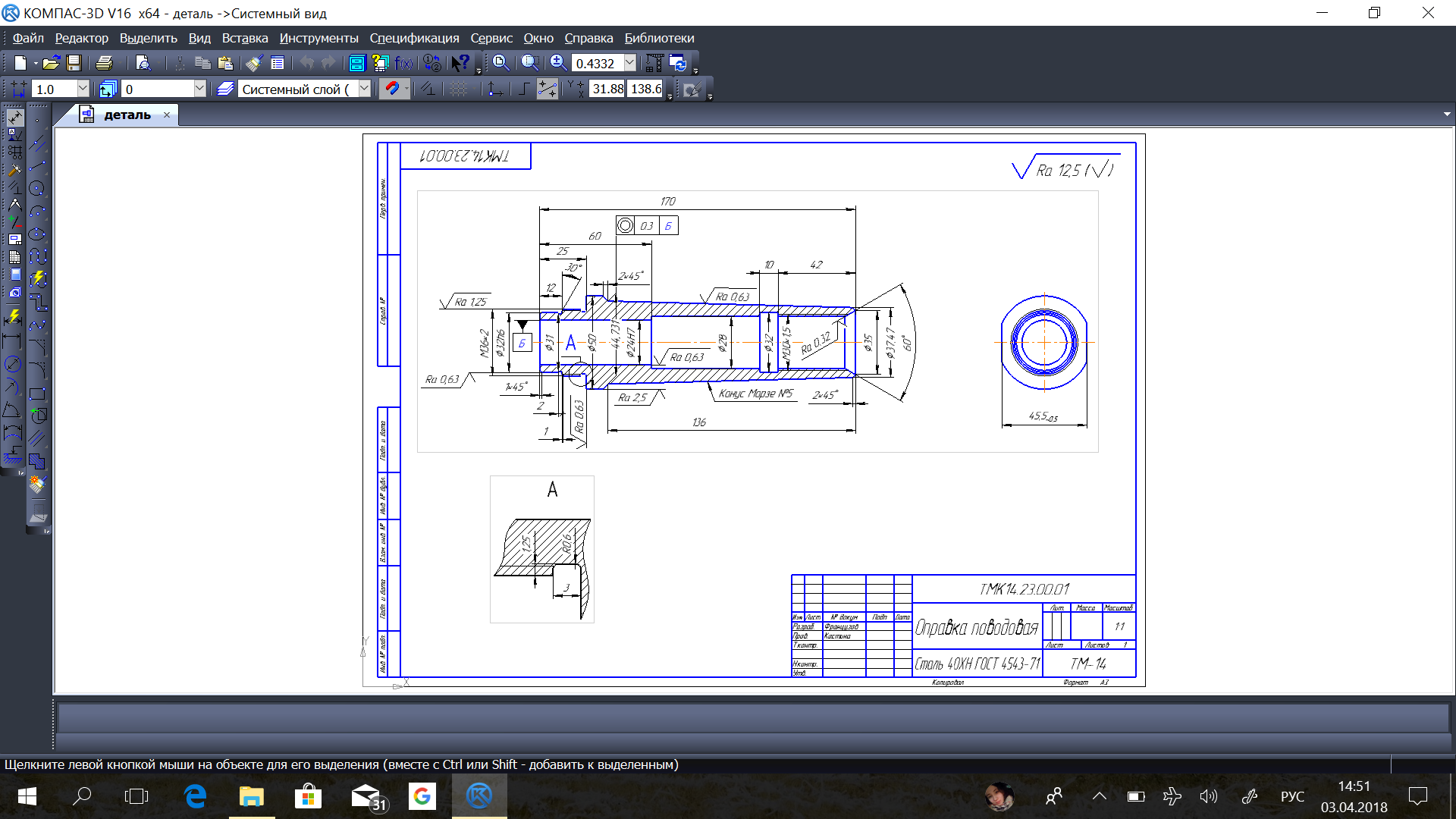1456x819 pixels.
Task: Toggle the grid display button
Action: [x=459, y=89]
